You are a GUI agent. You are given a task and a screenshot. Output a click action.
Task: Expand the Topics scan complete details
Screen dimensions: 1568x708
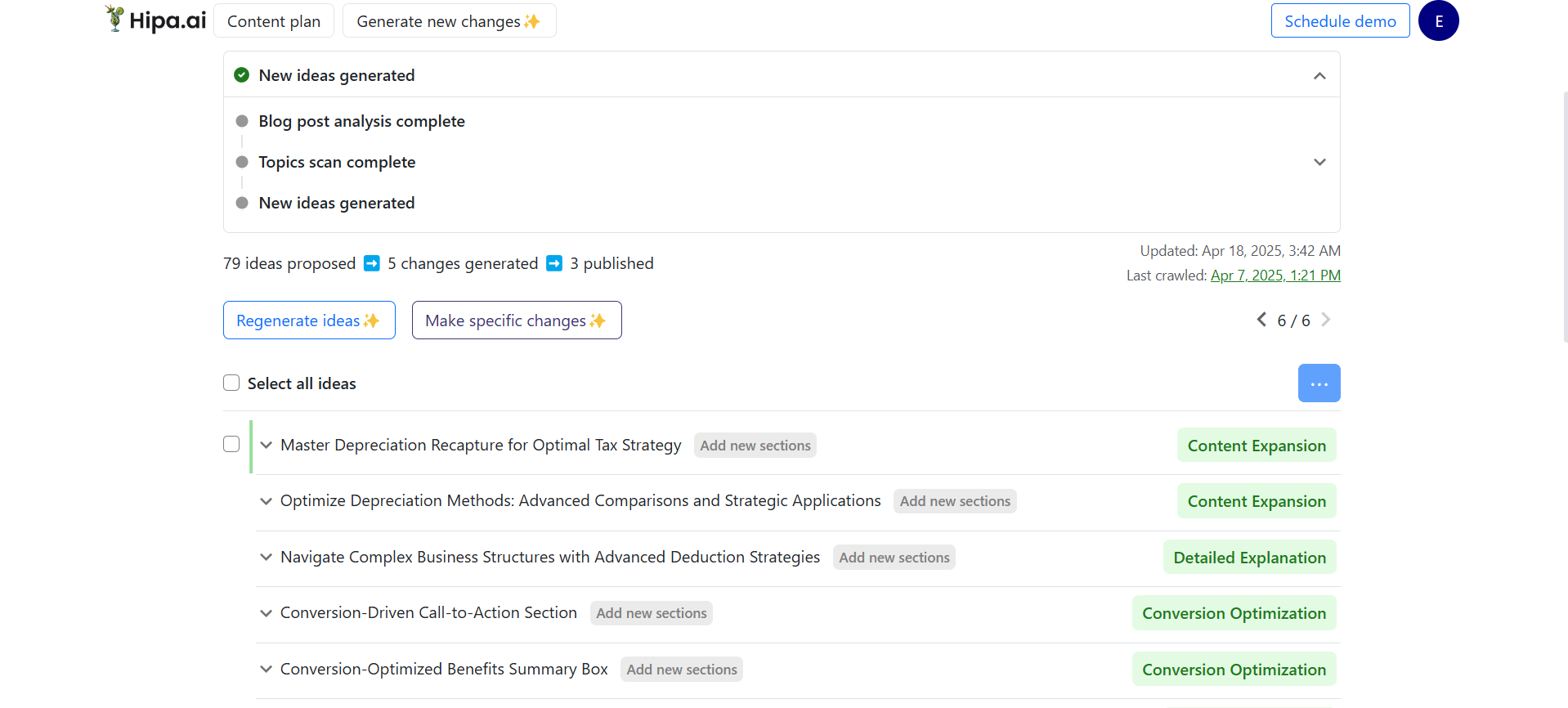[x=1319, y=162]
